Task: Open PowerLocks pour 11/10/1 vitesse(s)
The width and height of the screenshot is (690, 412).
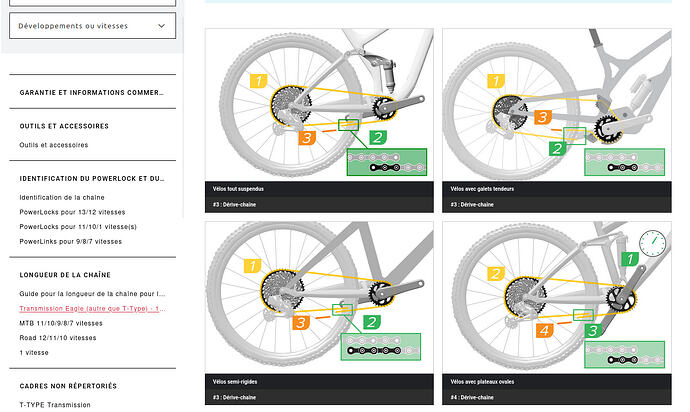Action: pos(78,227)
